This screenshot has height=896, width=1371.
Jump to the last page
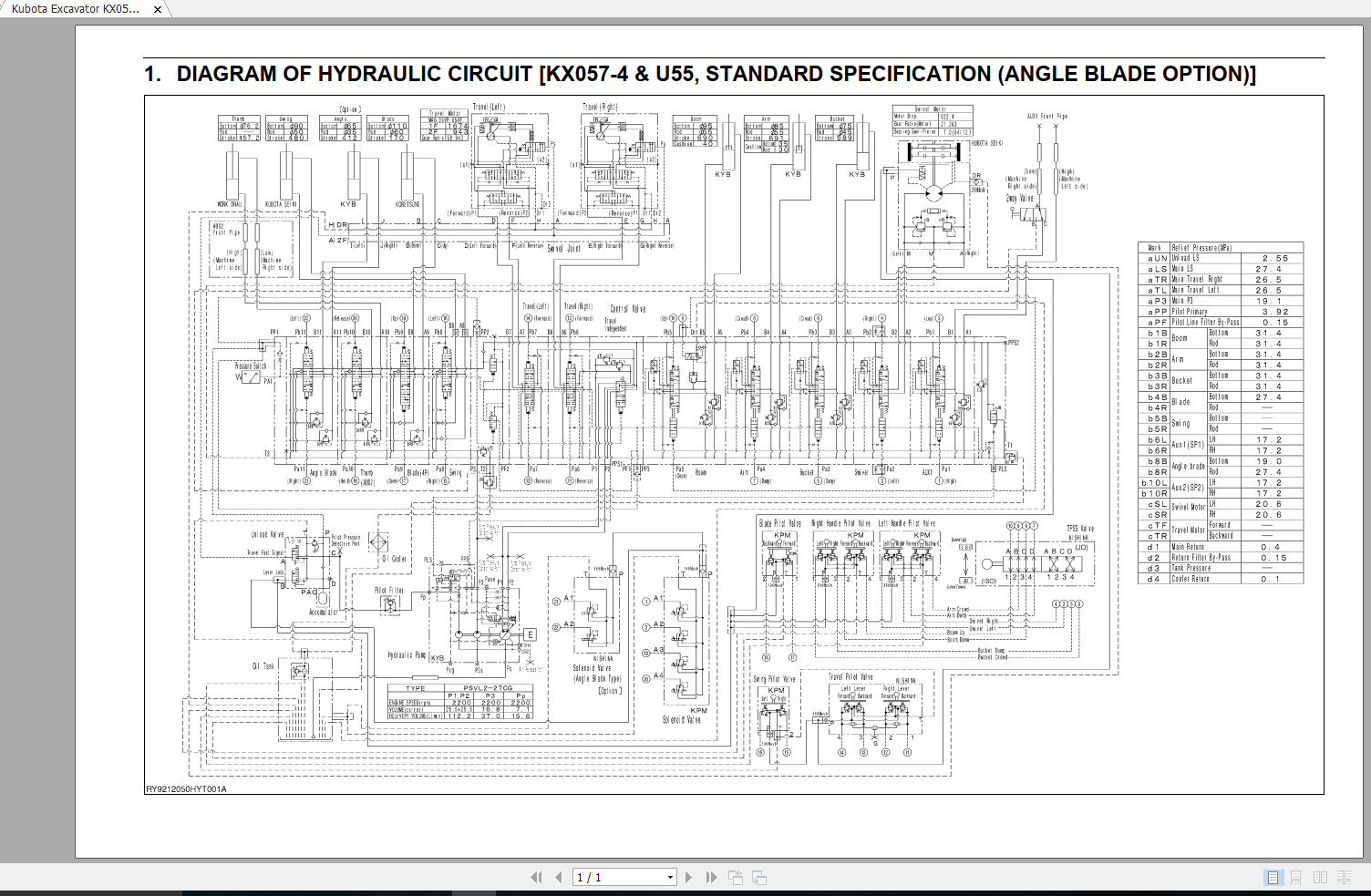711,877
